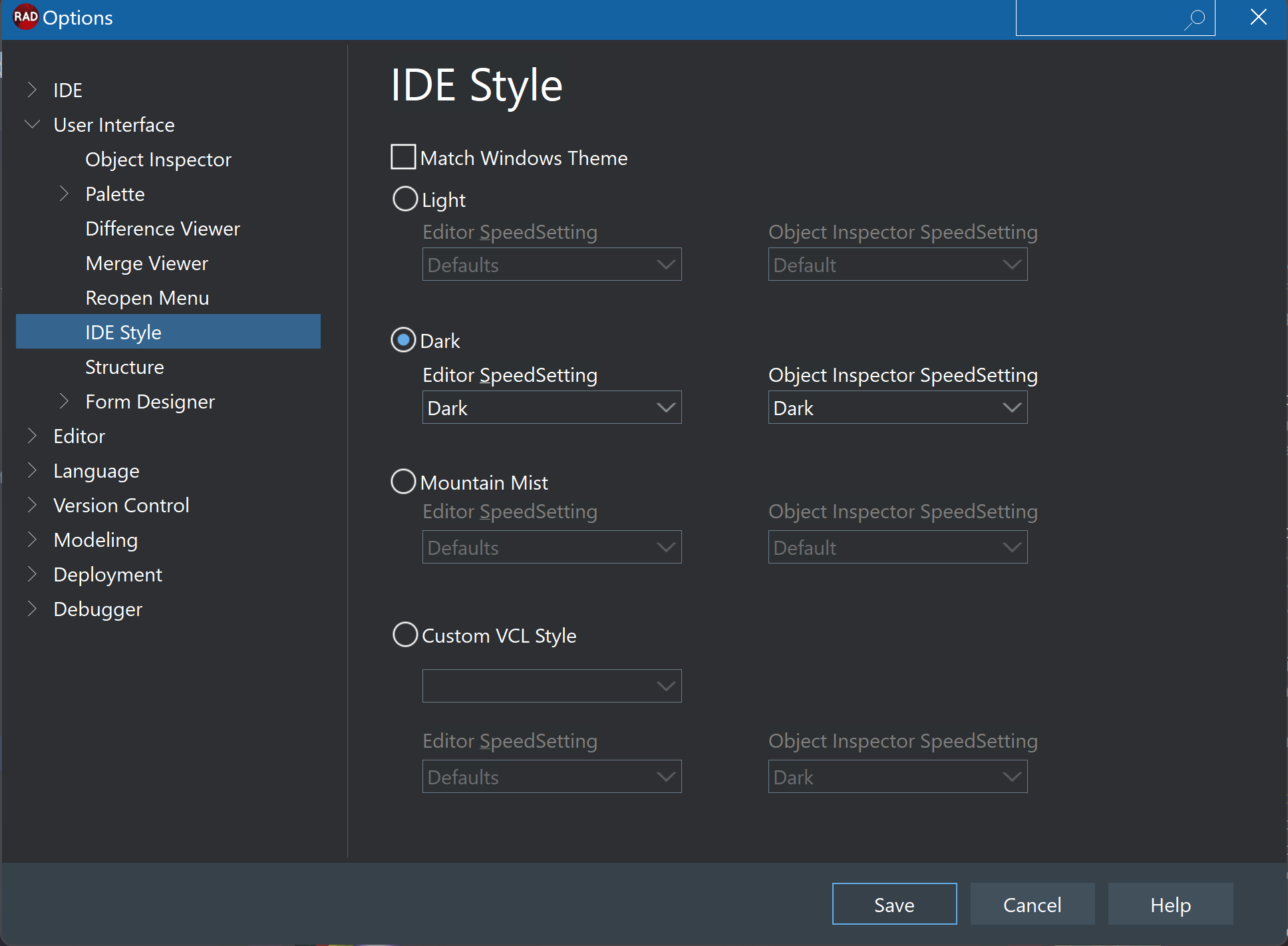The image size is (1288, 946).
Task: Open the Dark Object Inspector SpeedSetting dropdown
Action: click(x=897, y=407)
